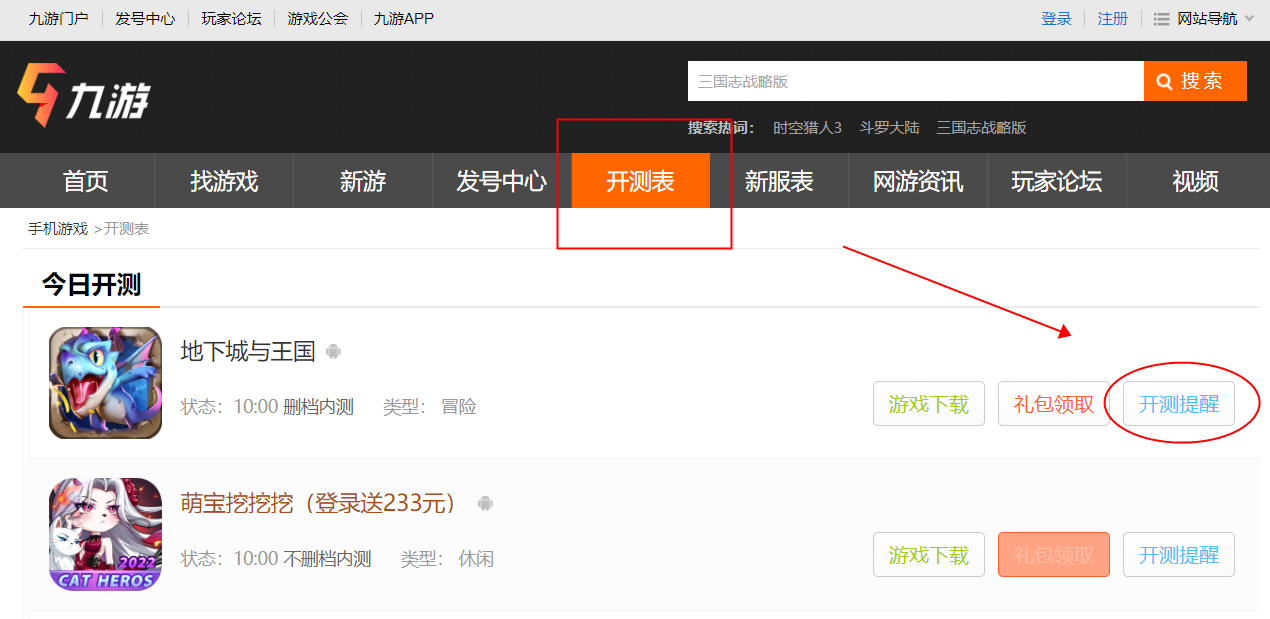
Task: Click Android icon next to 萌宝挖挖挖
Action: click(485, 503)
